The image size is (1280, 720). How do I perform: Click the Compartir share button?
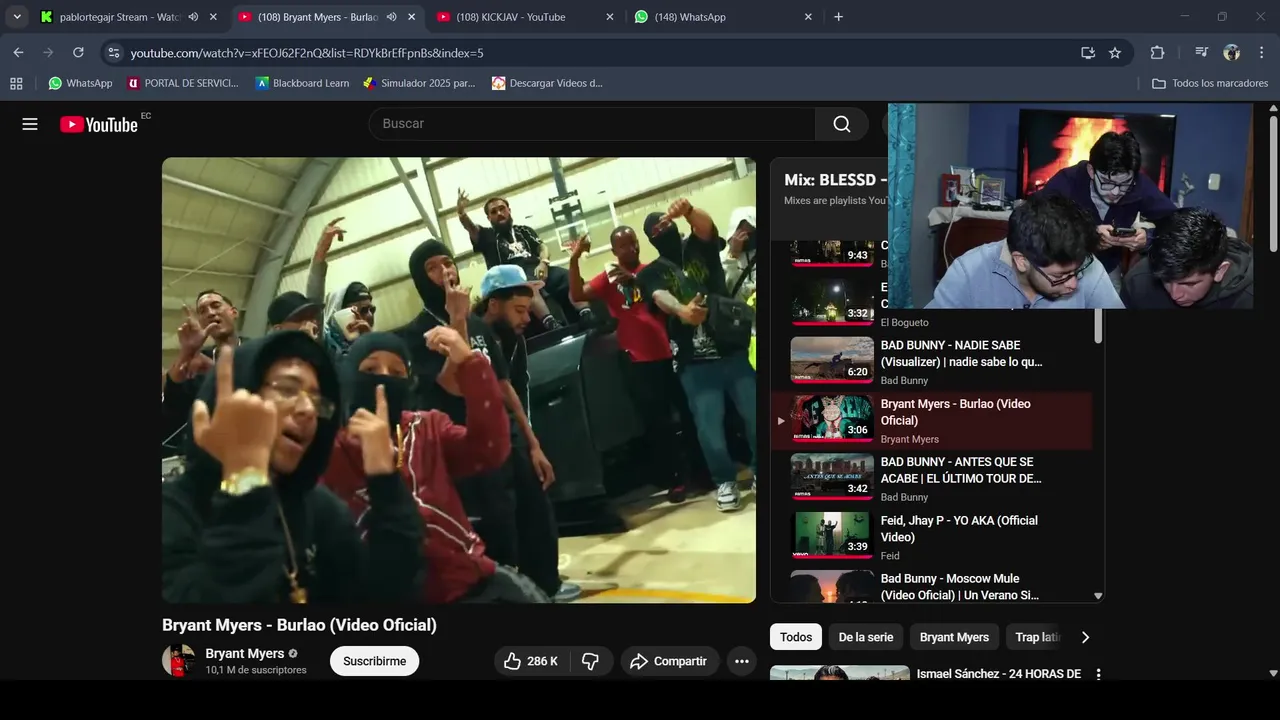click(669, 661)
